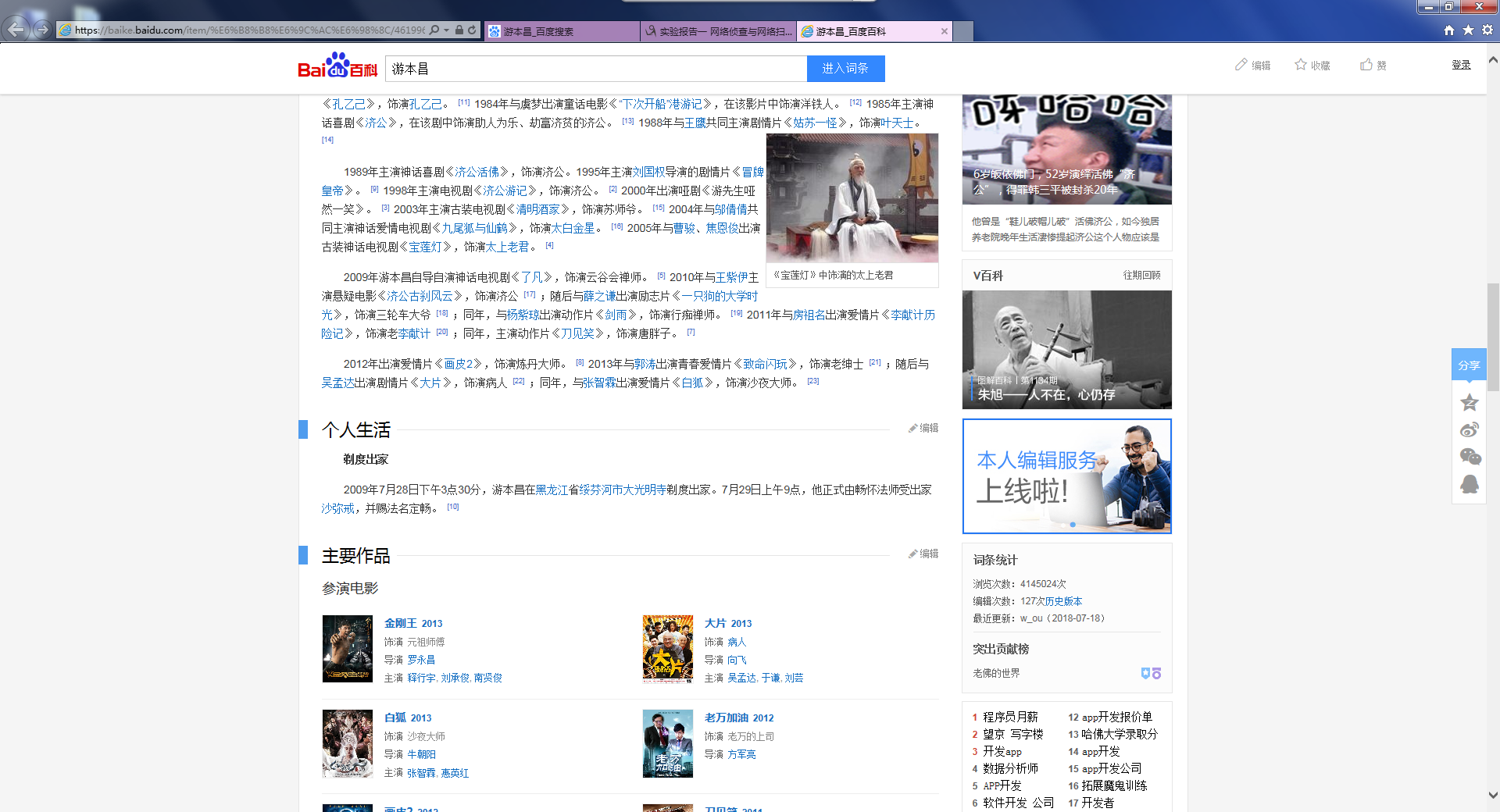1500x812 pixels.
Task: Open the 往期回顾 link
Action: click(1141, 275)
